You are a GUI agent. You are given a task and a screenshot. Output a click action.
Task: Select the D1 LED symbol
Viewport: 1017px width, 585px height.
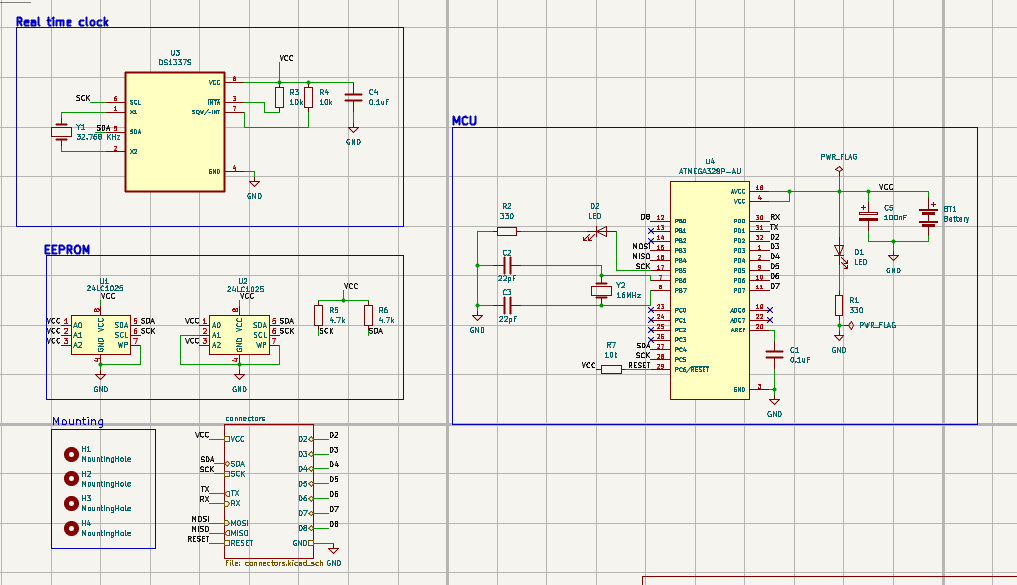(839, 253)
